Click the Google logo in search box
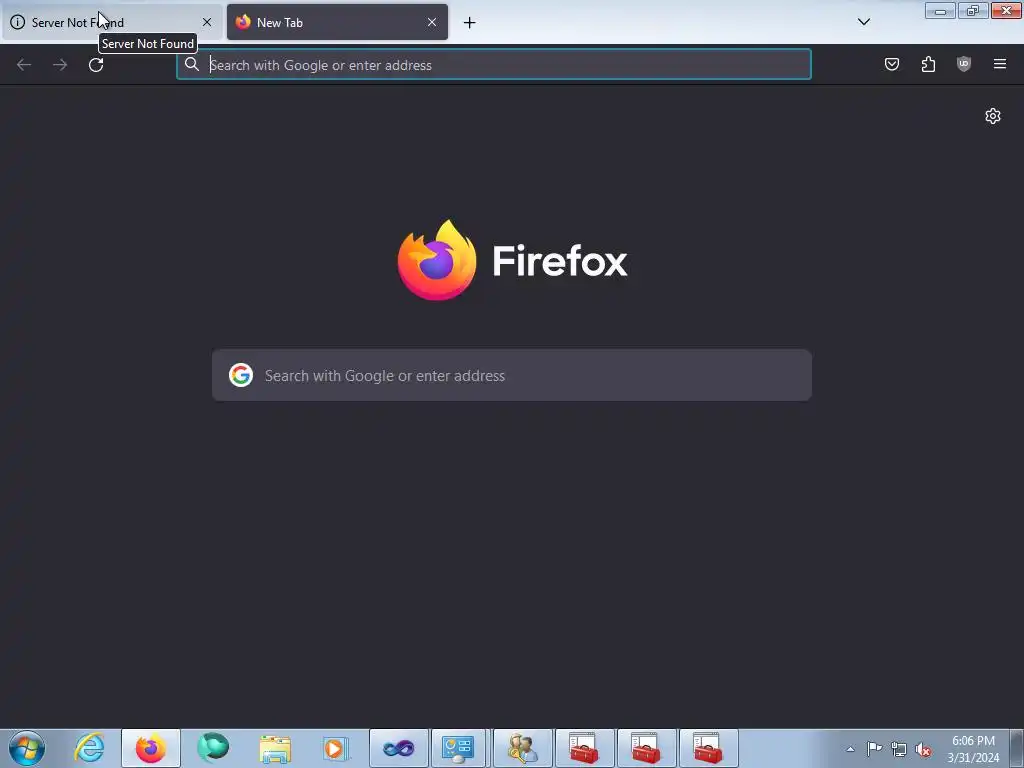Viewport: 1024px width, 768px height. click(241, 375)
